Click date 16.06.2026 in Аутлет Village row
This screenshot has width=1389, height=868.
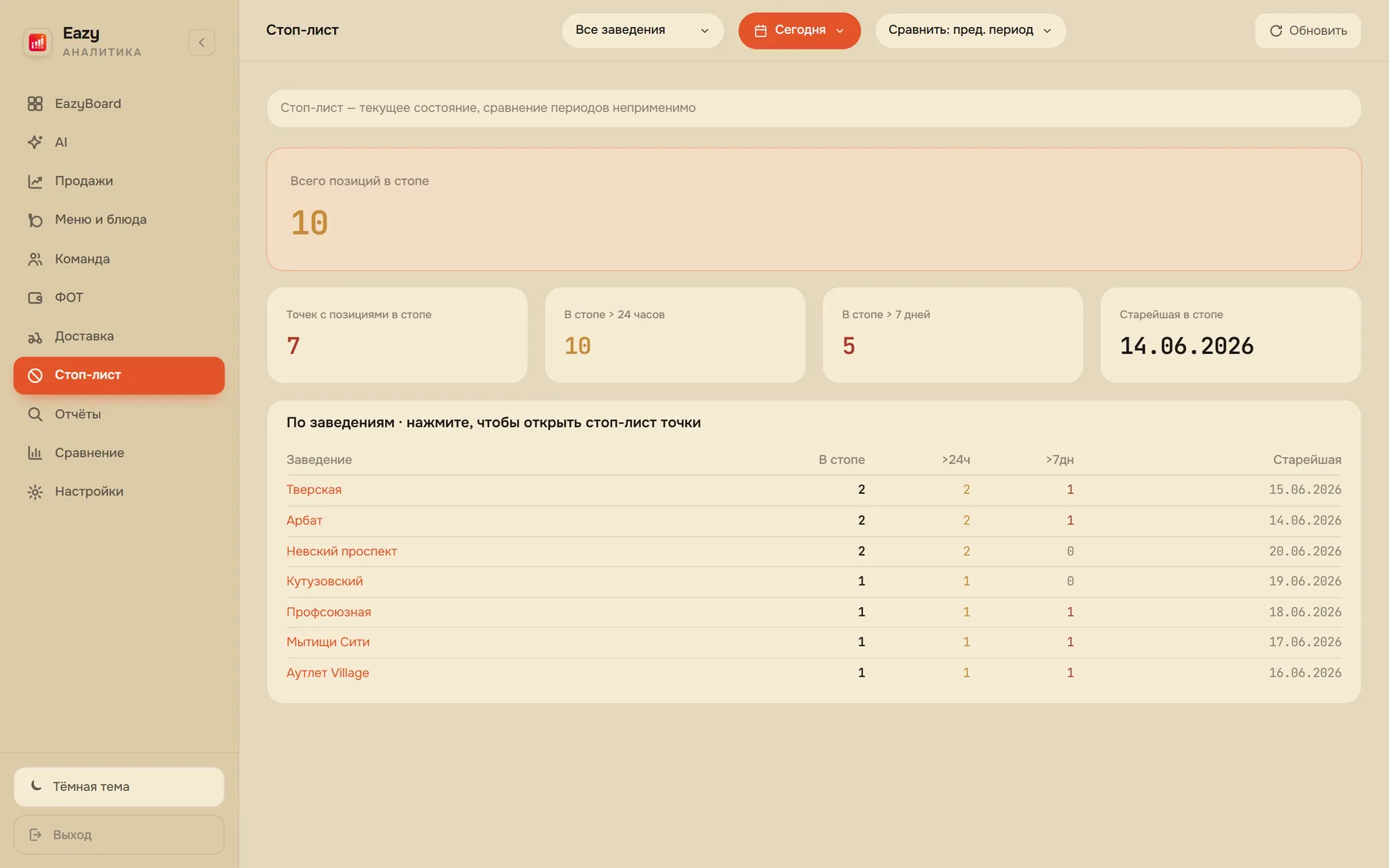pos(1305,673)
